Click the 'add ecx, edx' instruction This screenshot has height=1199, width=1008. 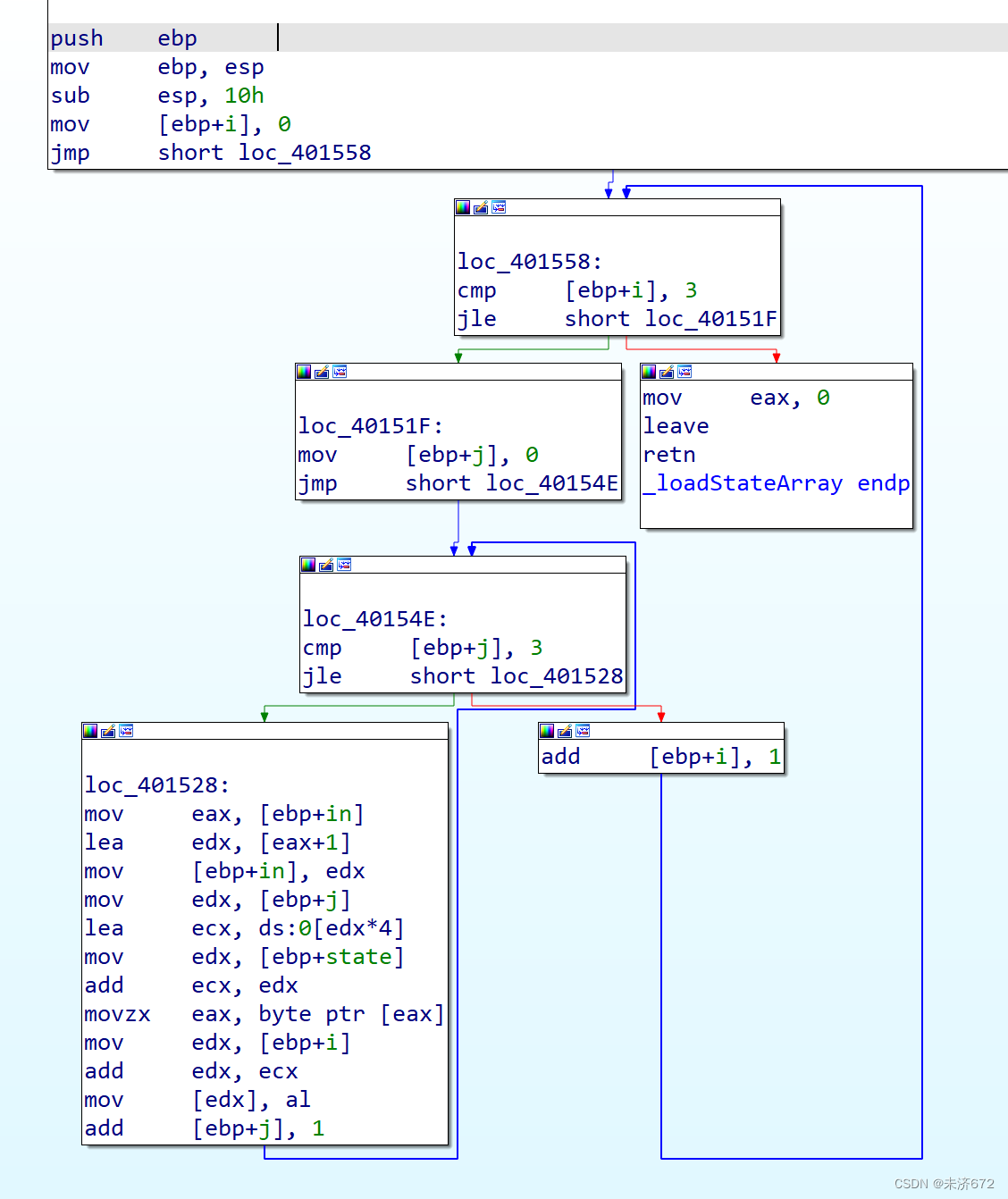191,985
